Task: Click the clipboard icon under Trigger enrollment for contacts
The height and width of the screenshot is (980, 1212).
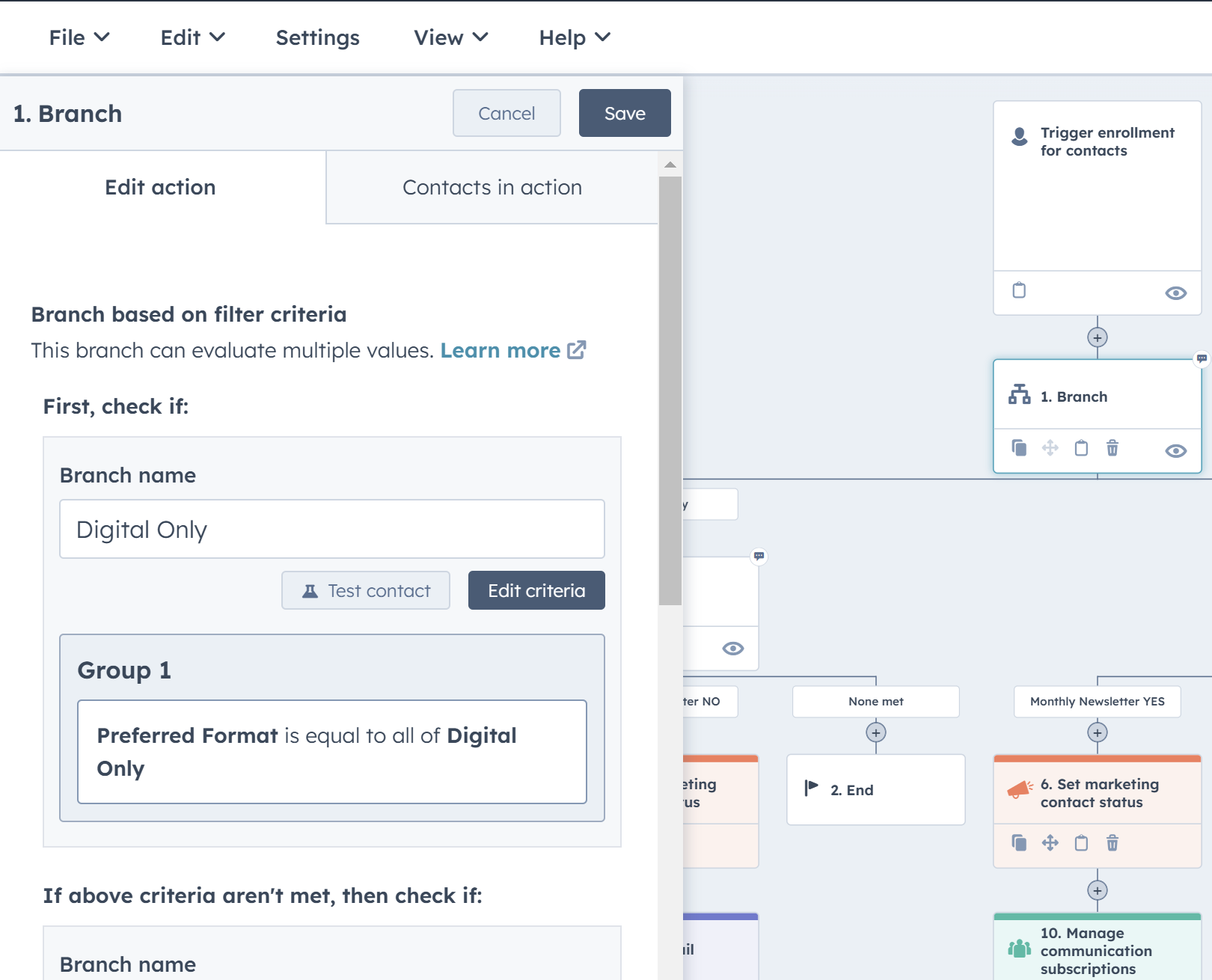Action: 1019,290
